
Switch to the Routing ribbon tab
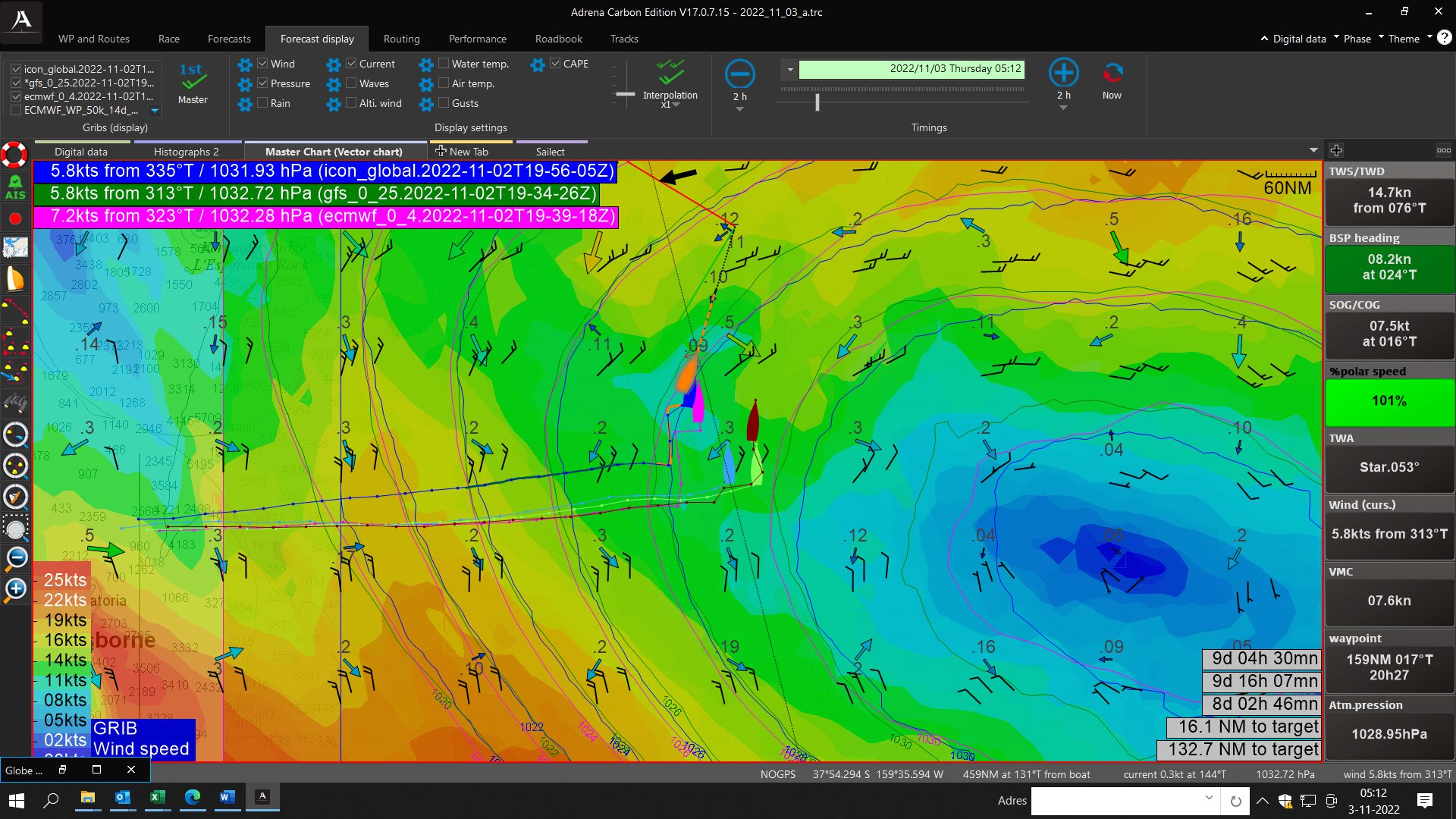pos(401,39)
